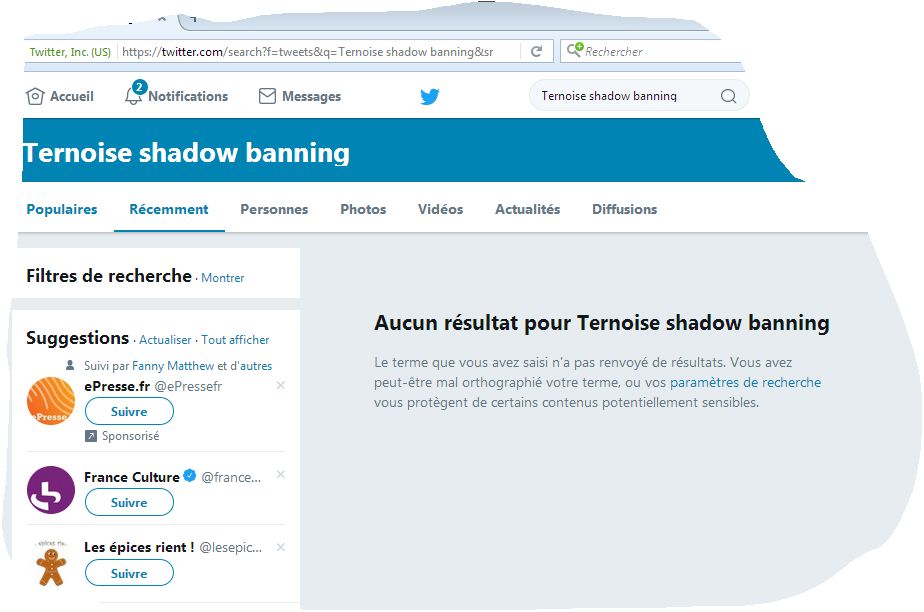Open France Culture purple avatar
The height and width of the screenshot is (612, 924).
[51, 490]
